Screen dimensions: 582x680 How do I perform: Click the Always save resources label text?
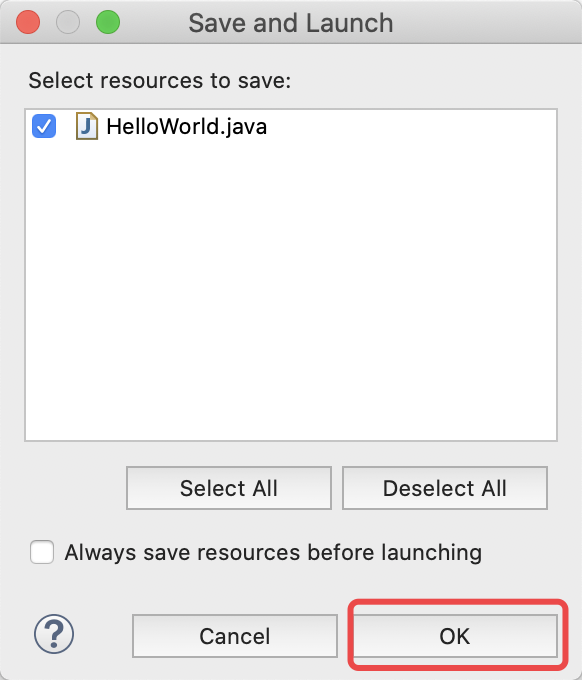[273, 552]
